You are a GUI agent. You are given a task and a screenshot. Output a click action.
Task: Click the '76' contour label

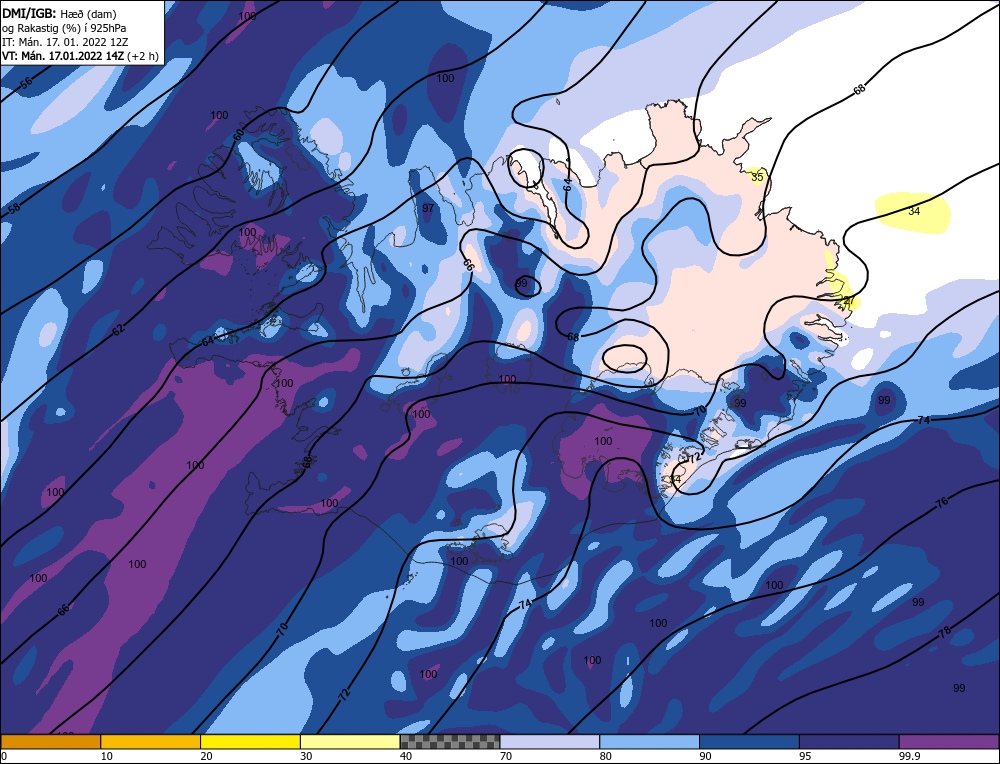click(x=942, y=502)
